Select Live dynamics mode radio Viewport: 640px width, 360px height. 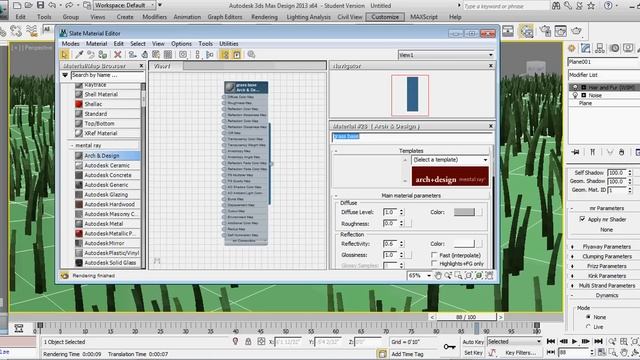click(588, 327)
